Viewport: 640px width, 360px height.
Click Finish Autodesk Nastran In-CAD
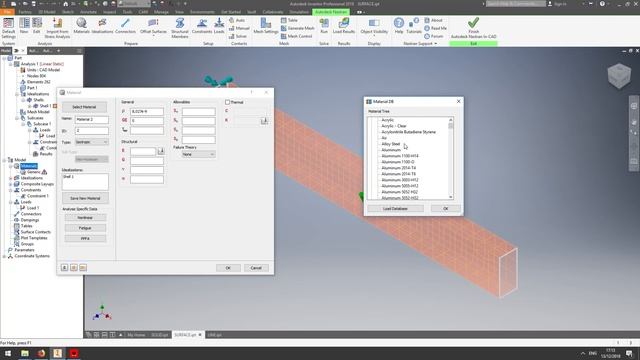pyautogui.click(x=473, y=28)
